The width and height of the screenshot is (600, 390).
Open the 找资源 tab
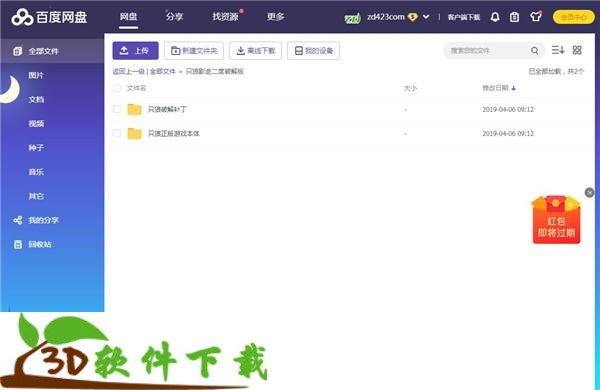tap(225, 16)
